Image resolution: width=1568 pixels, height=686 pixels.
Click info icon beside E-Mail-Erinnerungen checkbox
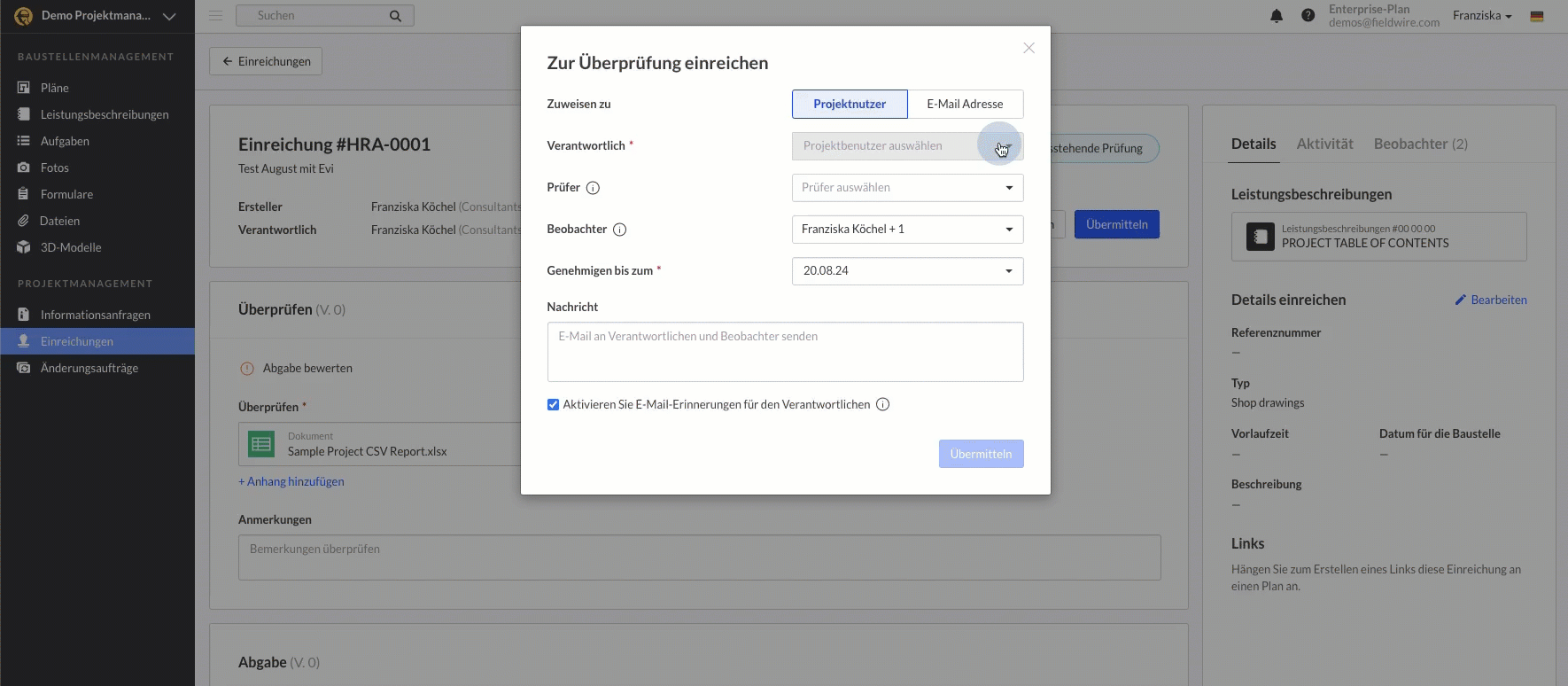882,405
